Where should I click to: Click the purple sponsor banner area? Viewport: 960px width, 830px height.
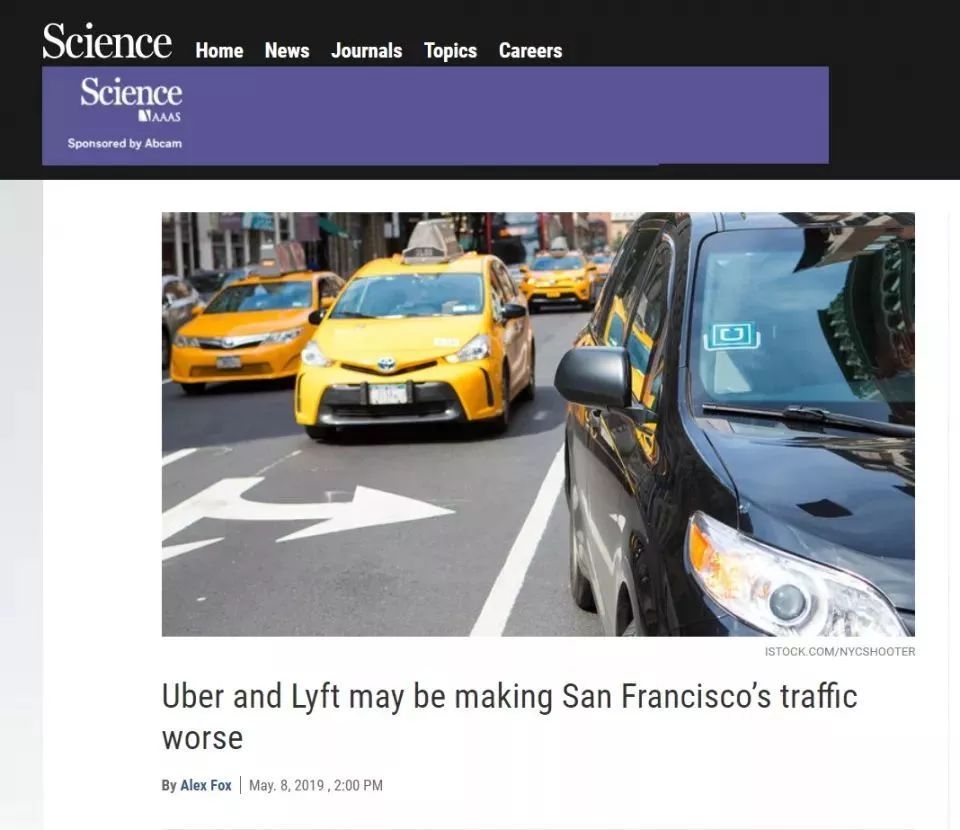[x=435, y=115]
